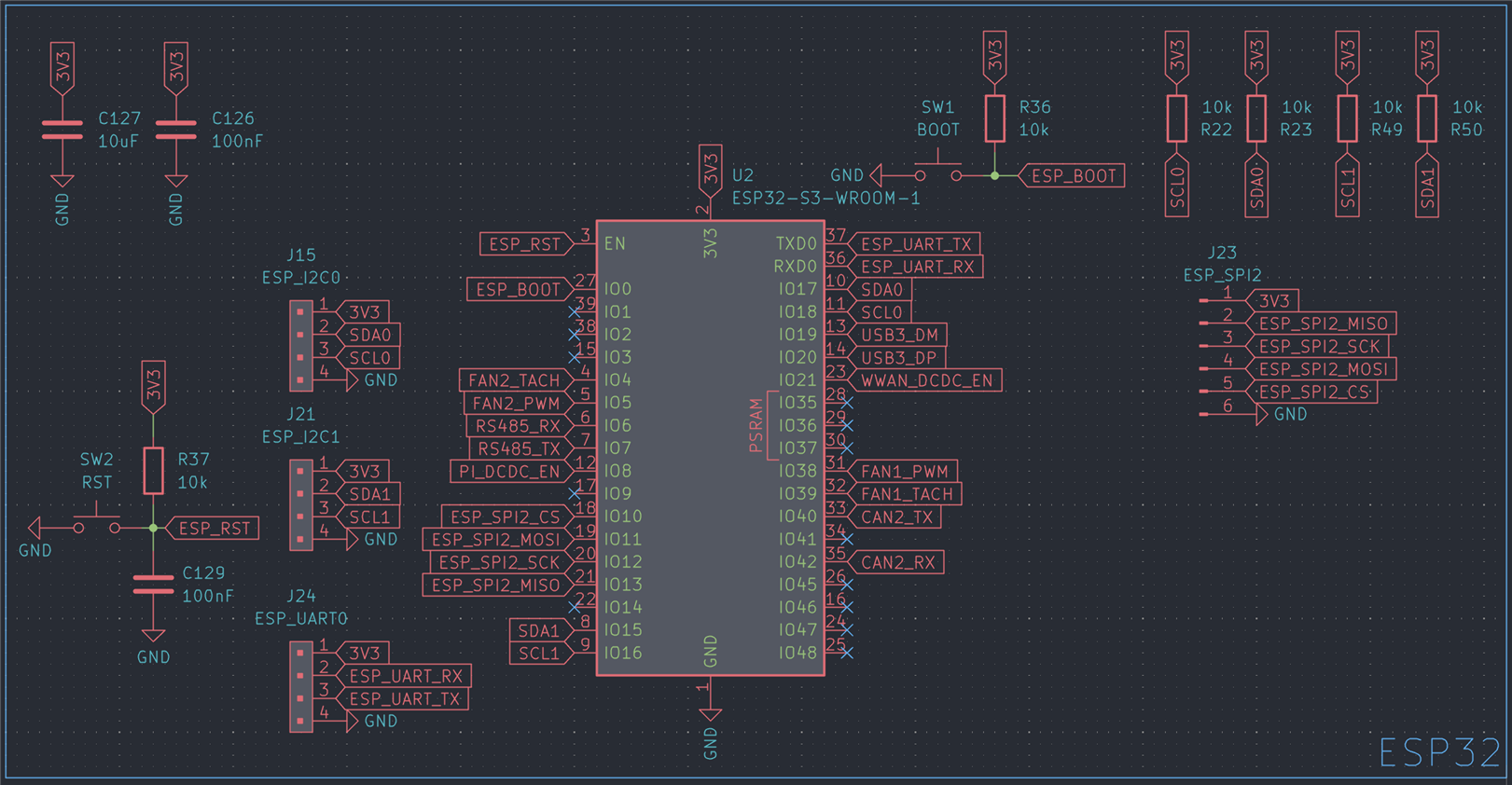The image size is (1512, 785).
Task: Pick the C126 100nF capacitor
Action: click(x=176, y=131)
